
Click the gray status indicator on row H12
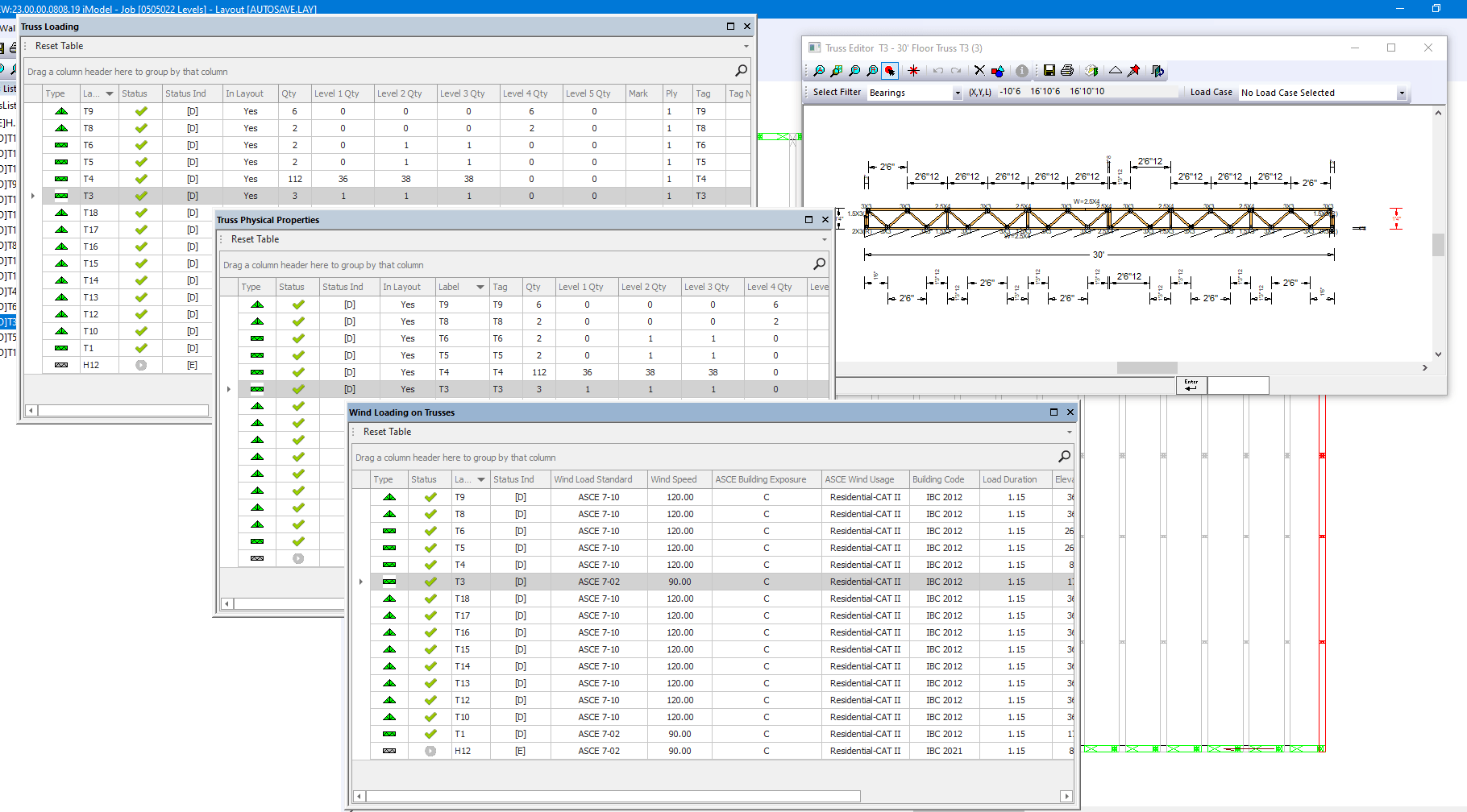coord(139,364)
